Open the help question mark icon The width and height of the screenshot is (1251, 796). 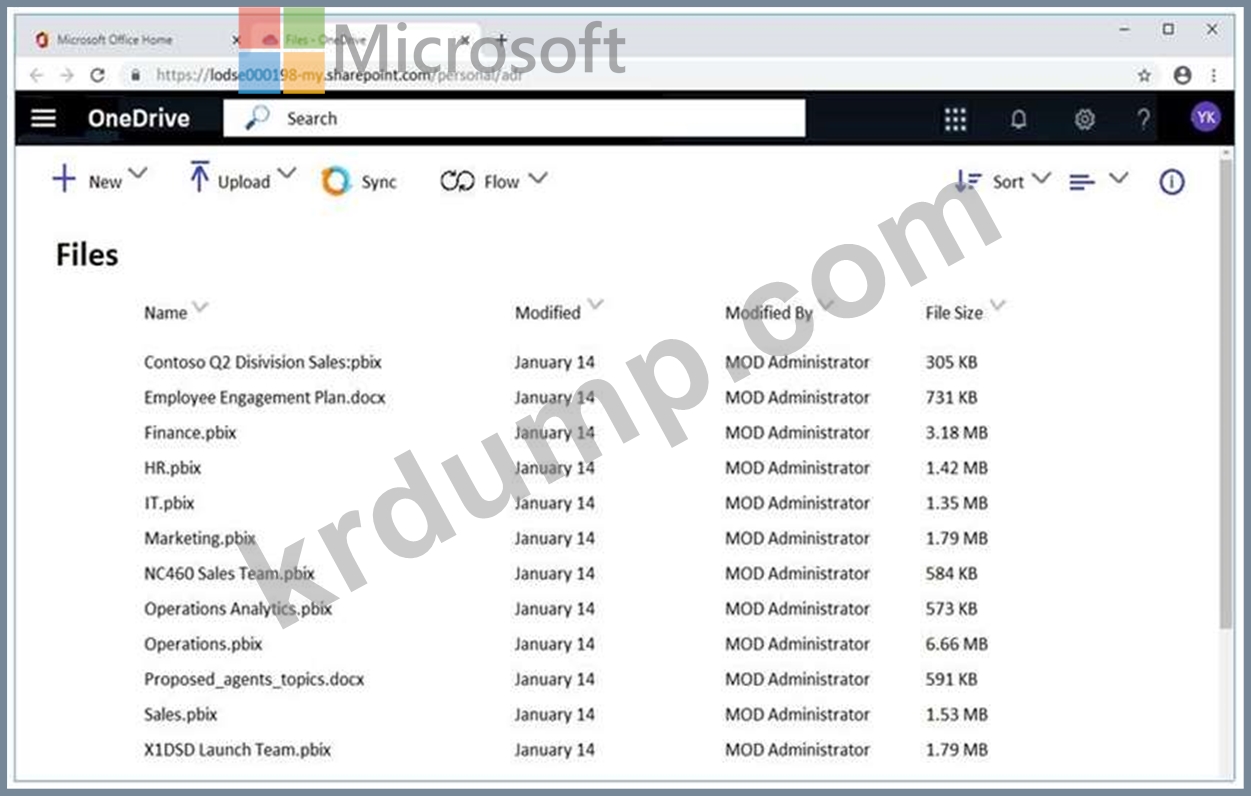coord(1143,119)
